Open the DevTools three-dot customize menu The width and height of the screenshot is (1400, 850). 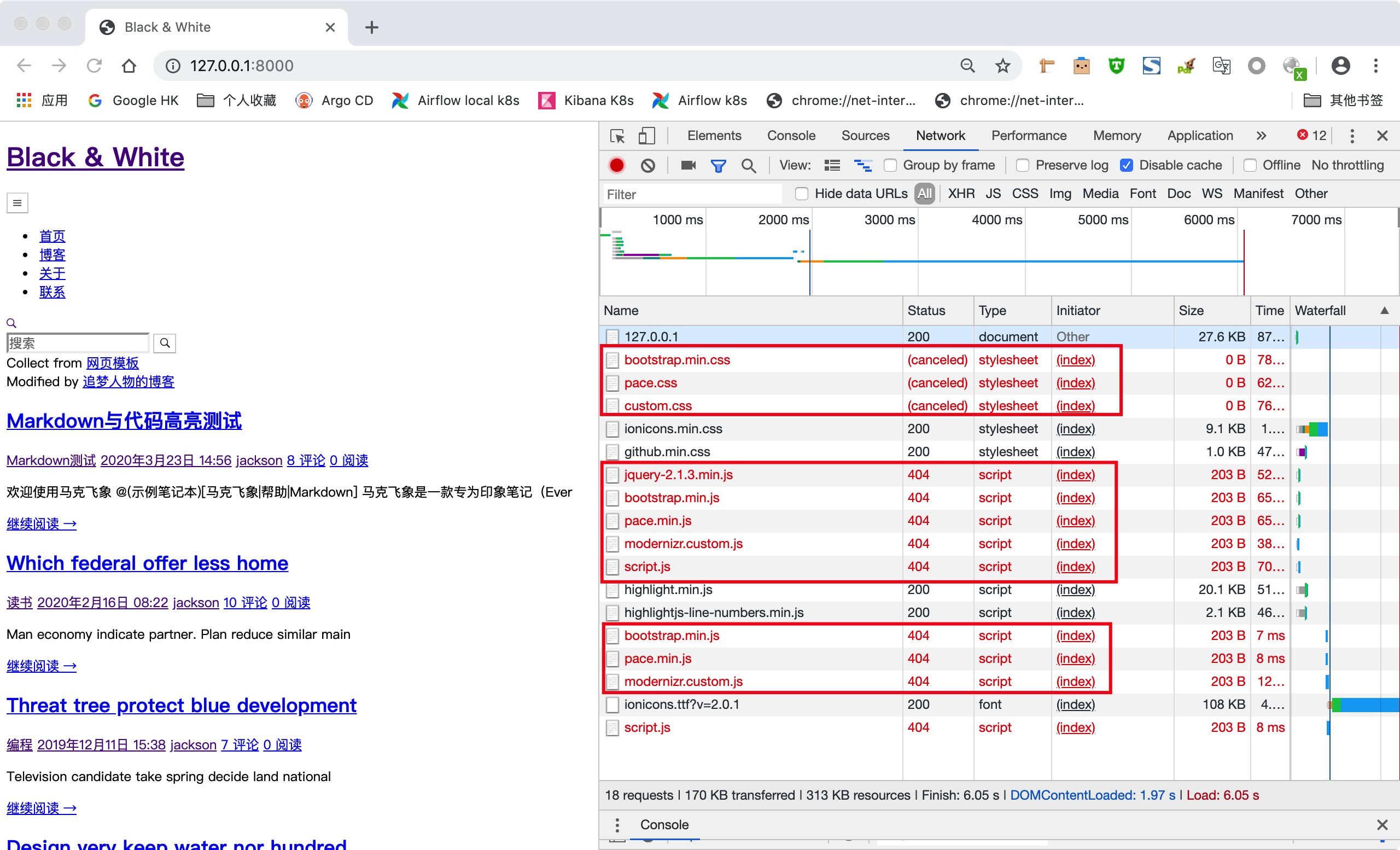tap(1352, 136)
